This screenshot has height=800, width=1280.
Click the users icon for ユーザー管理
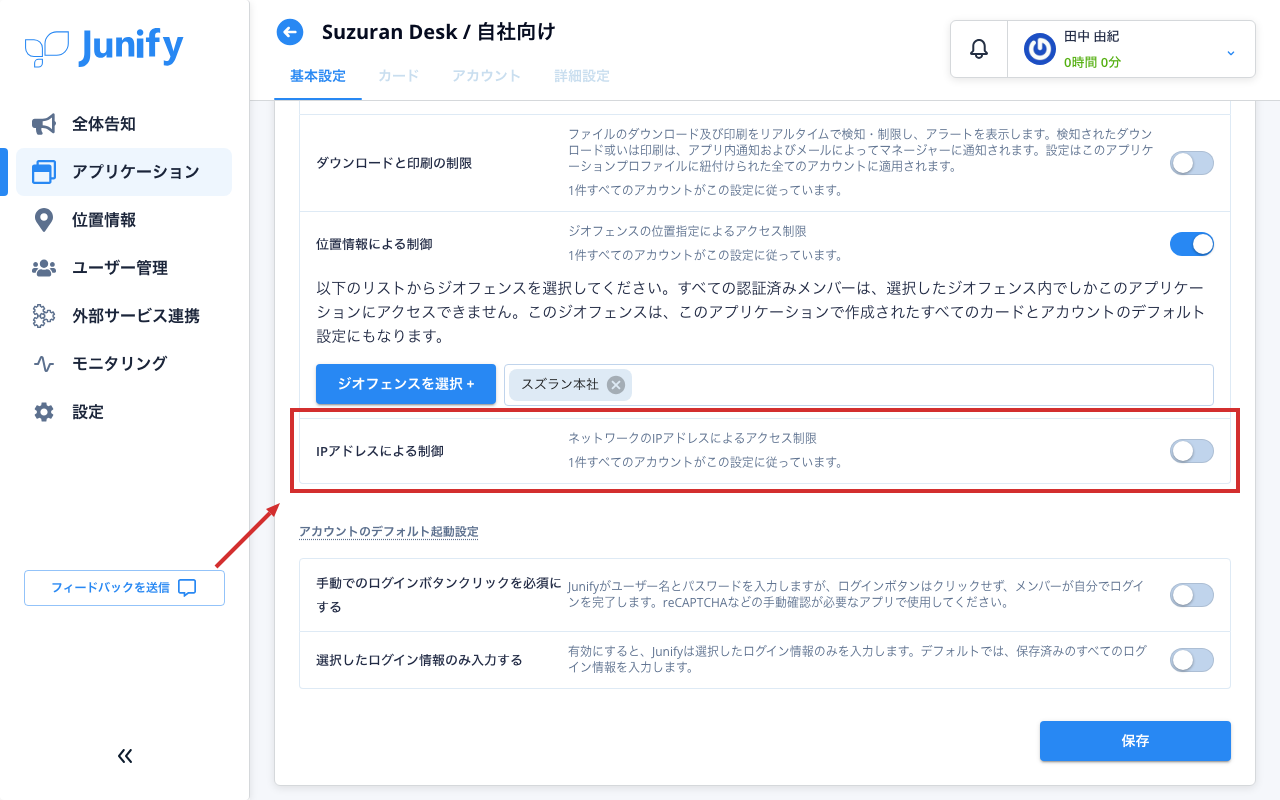[43, 268]
